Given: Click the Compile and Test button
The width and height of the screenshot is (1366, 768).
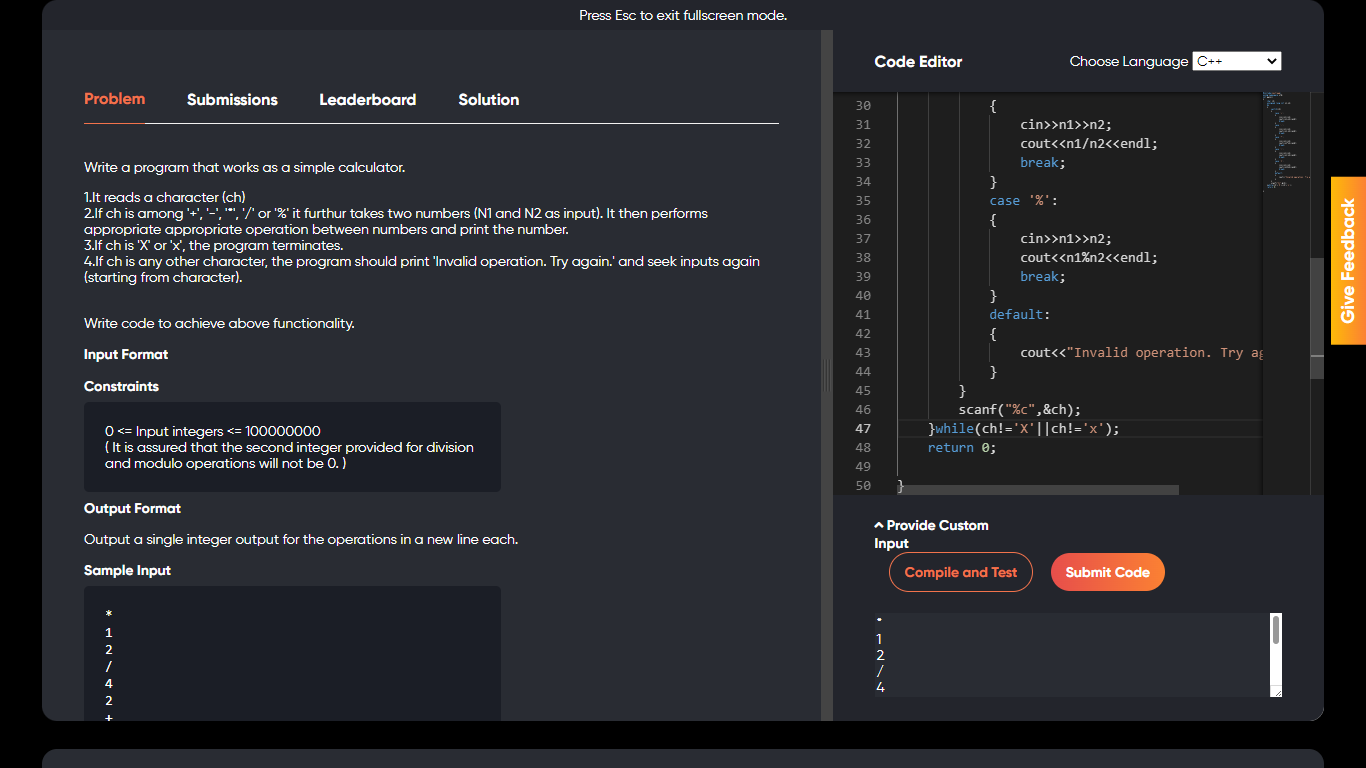Looking at the screenshot, I should tap(960, 572).
